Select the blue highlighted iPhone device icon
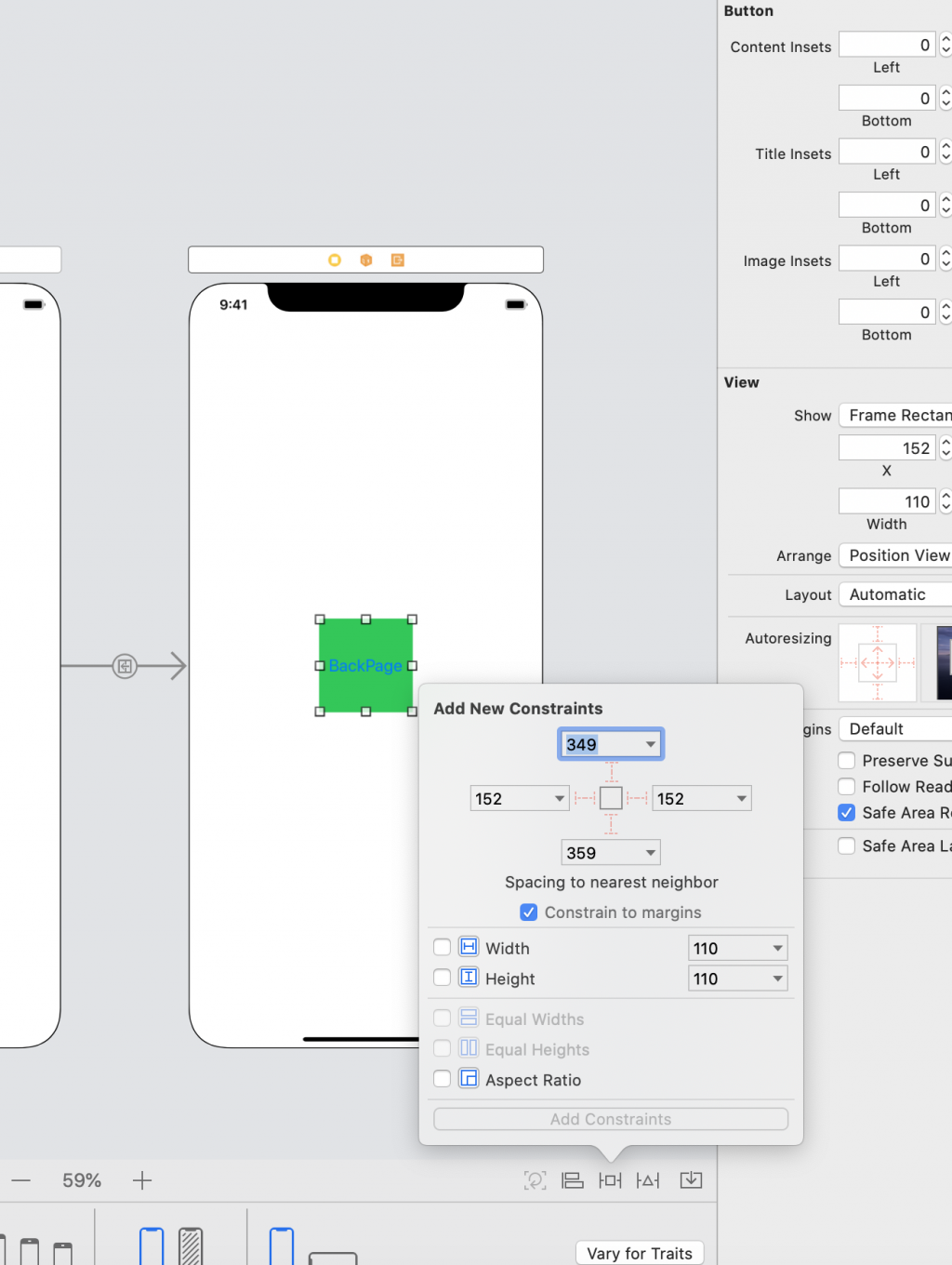 (x=152, y=1246)
